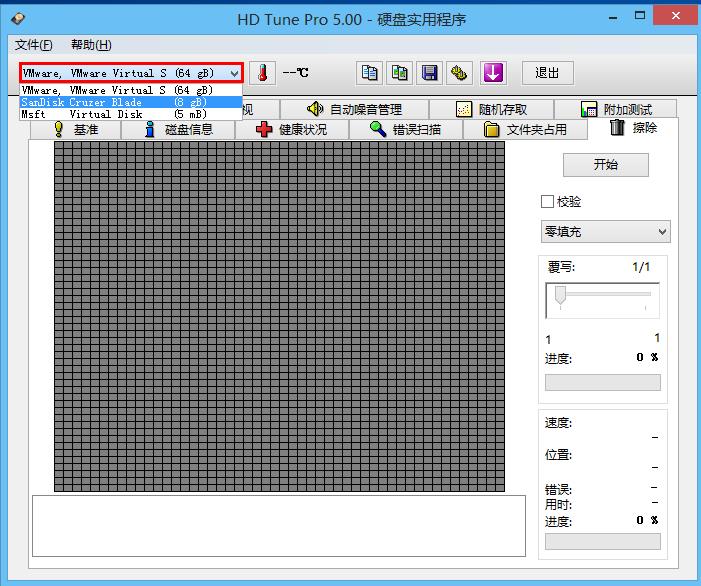
Task: Click the thermometer temperature icon
Action: [x=262, y=73]
